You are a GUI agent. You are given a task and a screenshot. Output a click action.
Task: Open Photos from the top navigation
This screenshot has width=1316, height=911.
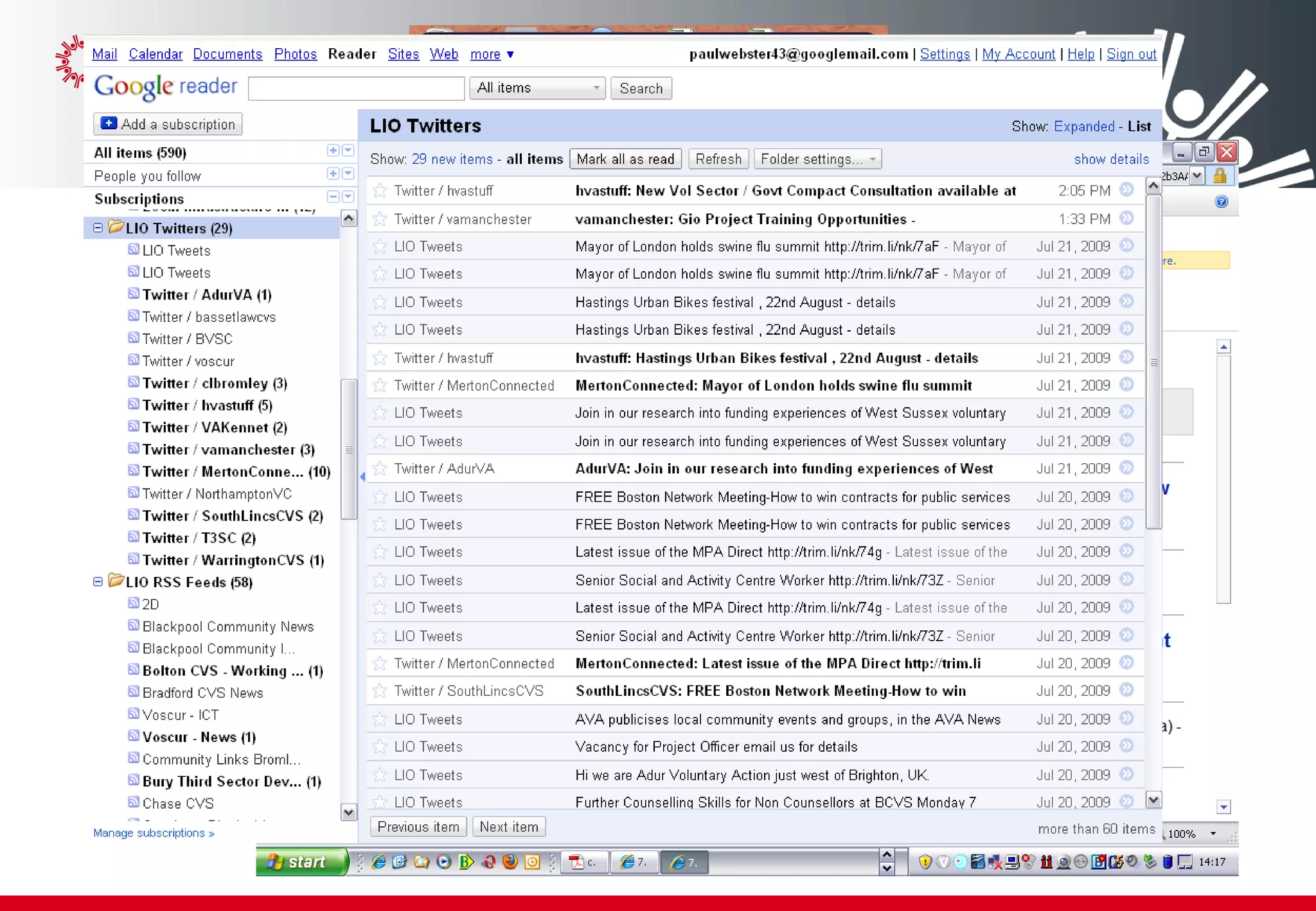coord(296,55)
